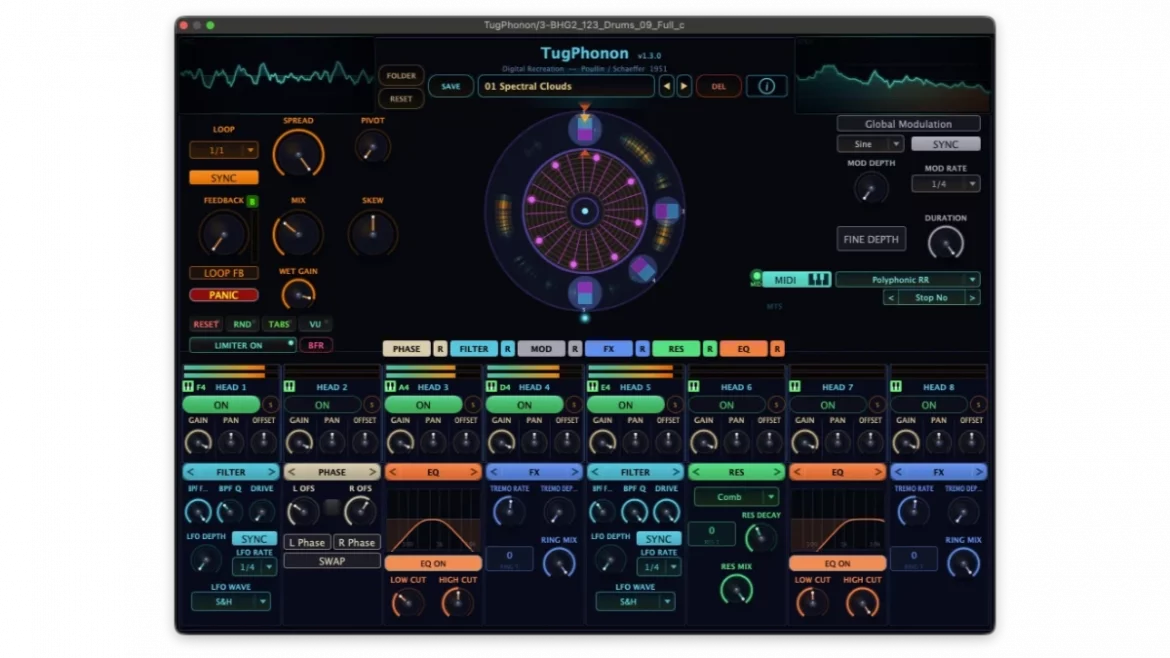The height and width of the screenshot is (658, 1170).
Task: Toggle the orange loop SYNC button
Action: tap(223, 178)
